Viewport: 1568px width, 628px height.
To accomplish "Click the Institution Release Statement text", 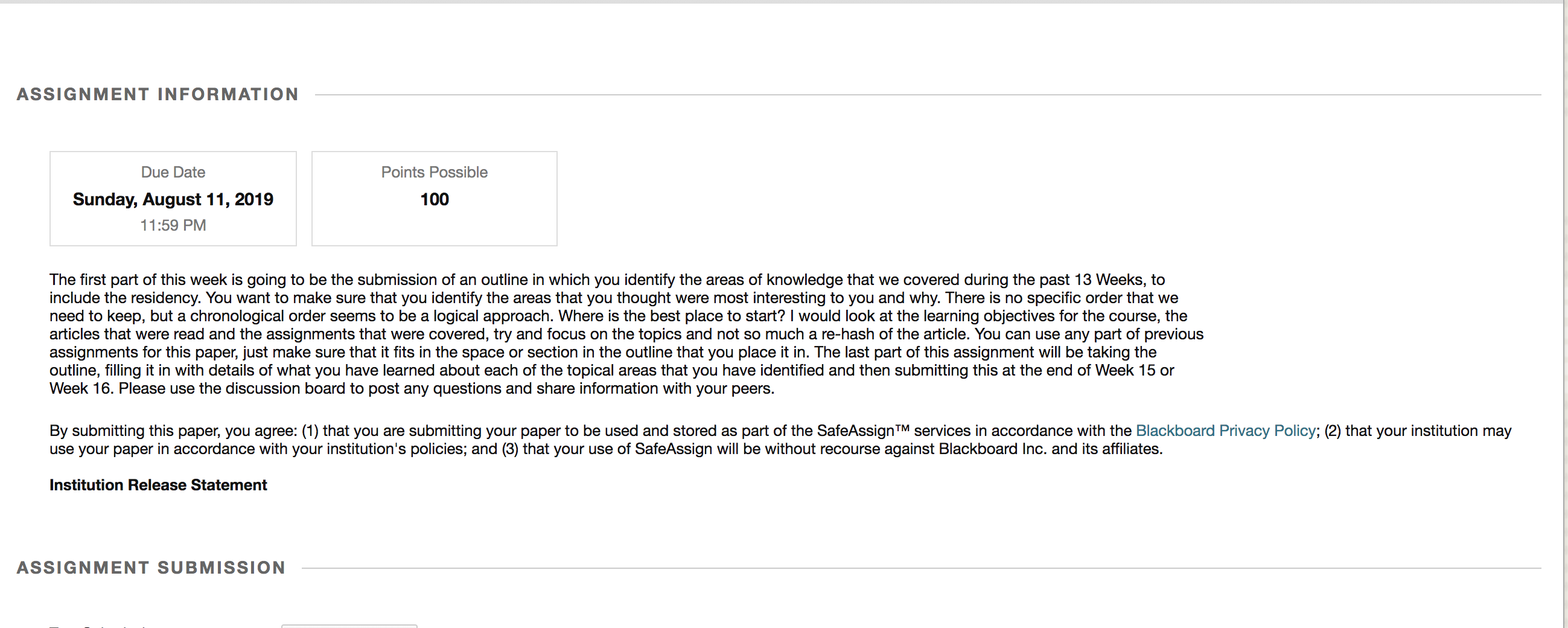I will pyautogui.click(x=158, y=485).
